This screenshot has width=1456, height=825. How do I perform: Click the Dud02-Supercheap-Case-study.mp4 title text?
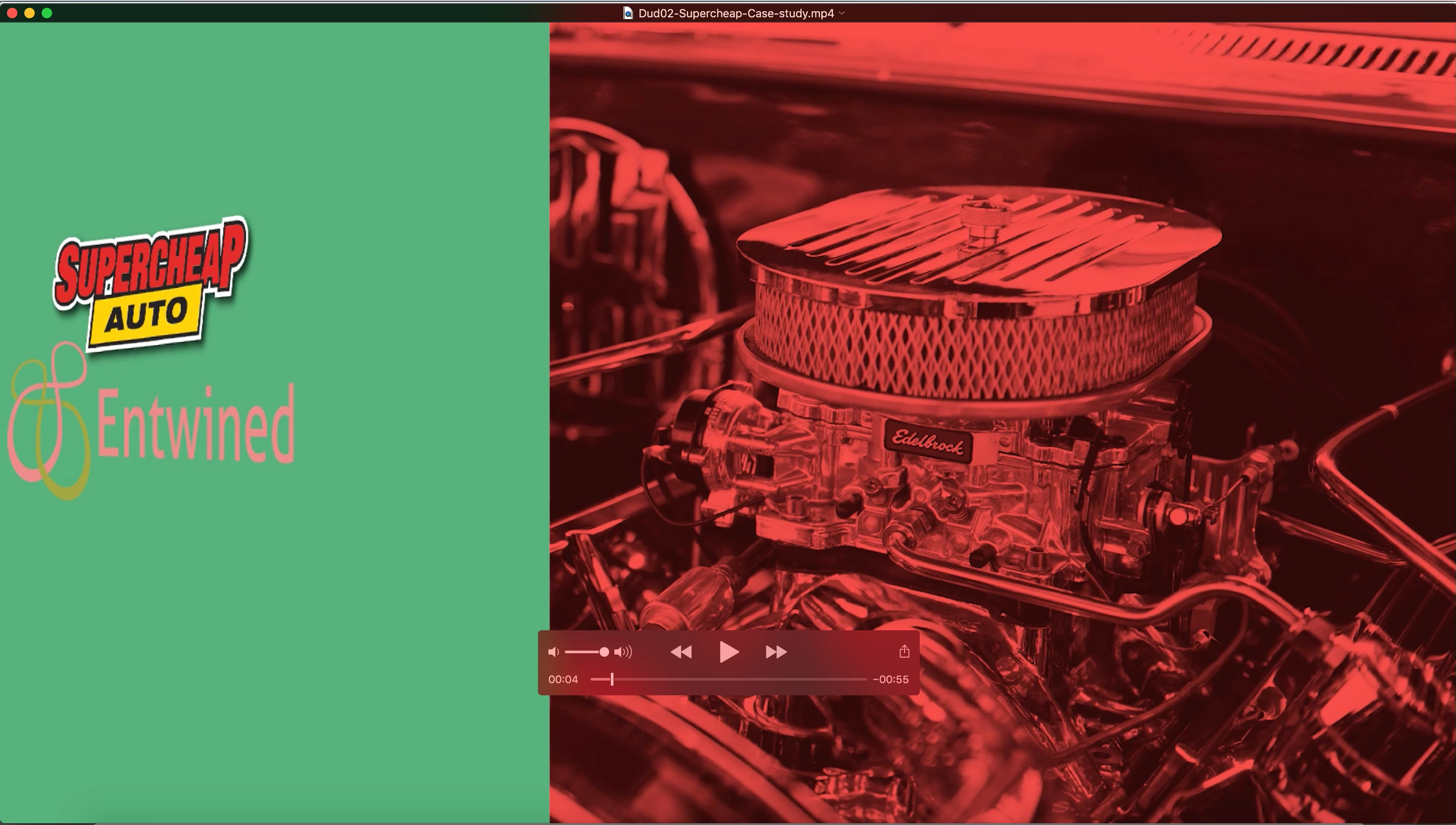tap(736, 13)
